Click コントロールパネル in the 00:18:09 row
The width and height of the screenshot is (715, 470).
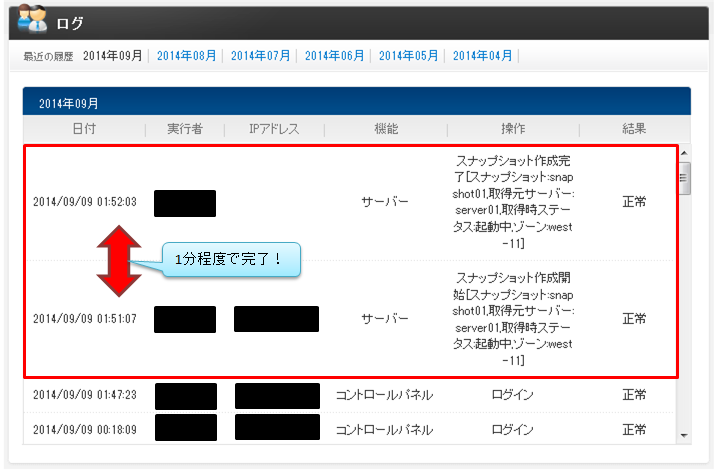pos(384,429)
